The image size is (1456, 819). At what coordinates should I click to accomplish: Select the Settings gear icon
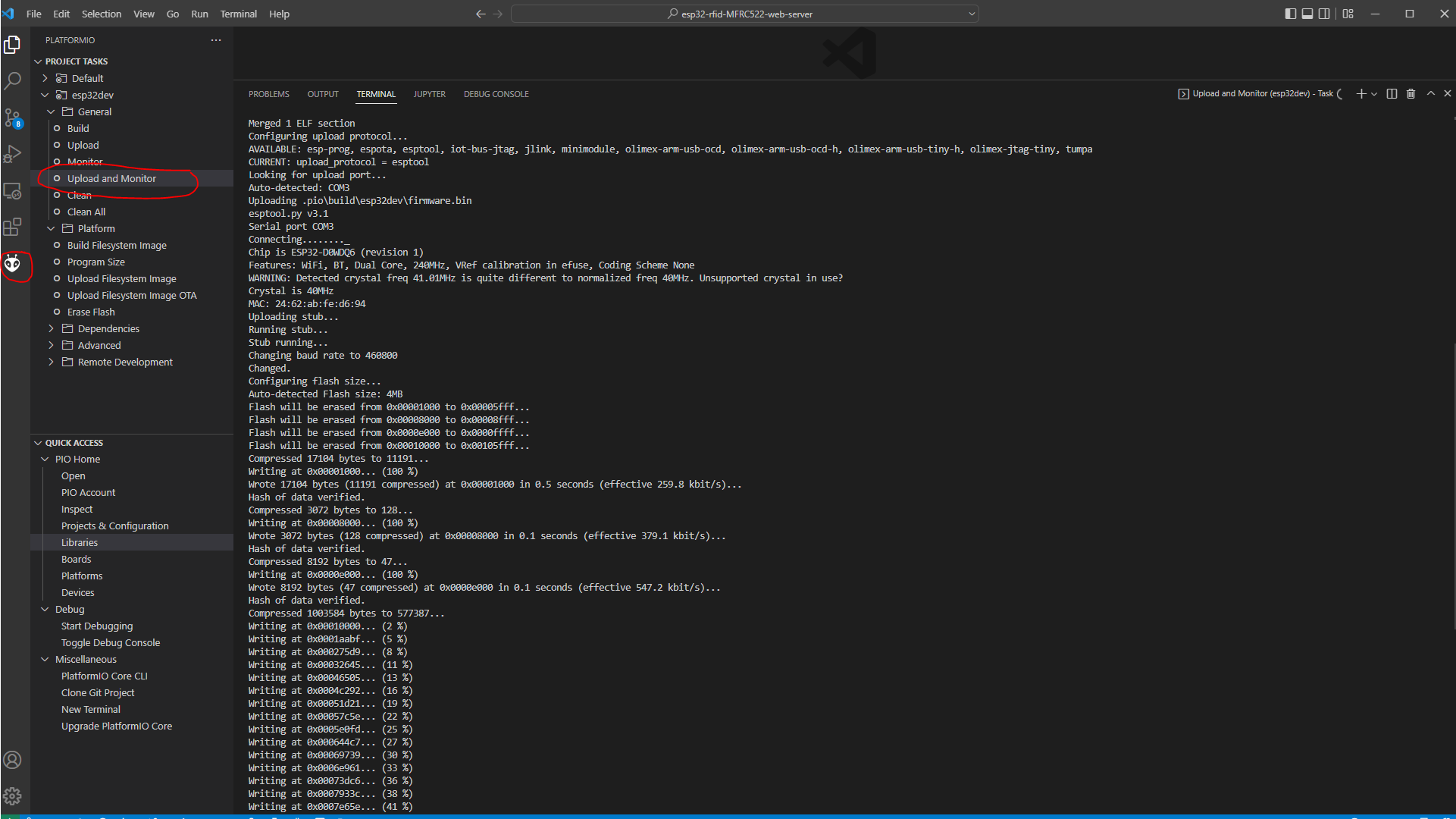(12, 796)
